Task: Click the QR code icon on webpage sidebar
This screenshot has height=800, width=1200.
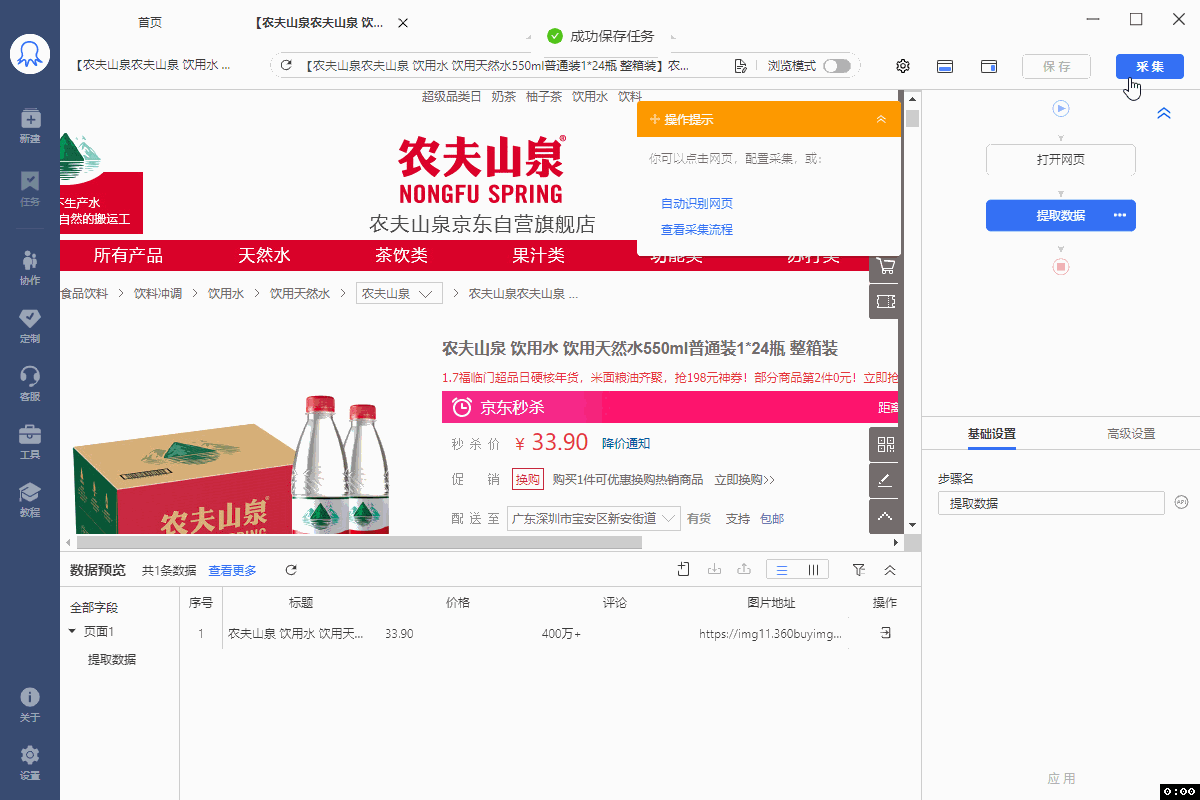Action: click(x=885, y=443)
